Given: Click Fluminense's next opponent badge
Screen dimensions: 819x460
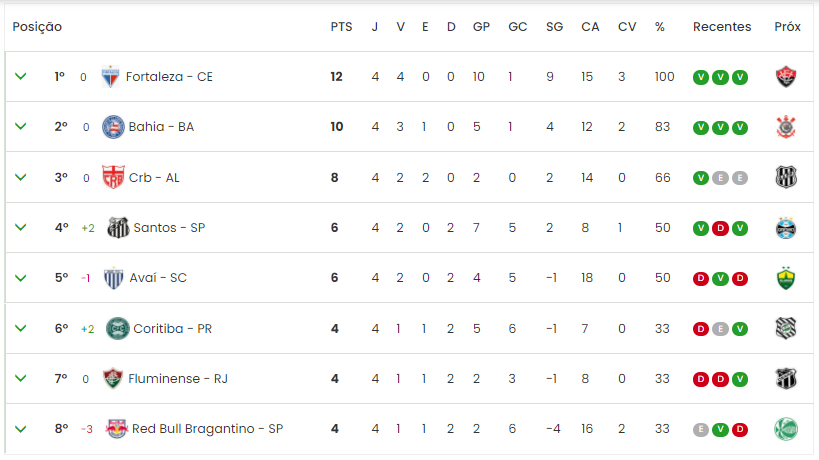Looking at the screenshot, I should pyautogui.click(x=786, y=379).
